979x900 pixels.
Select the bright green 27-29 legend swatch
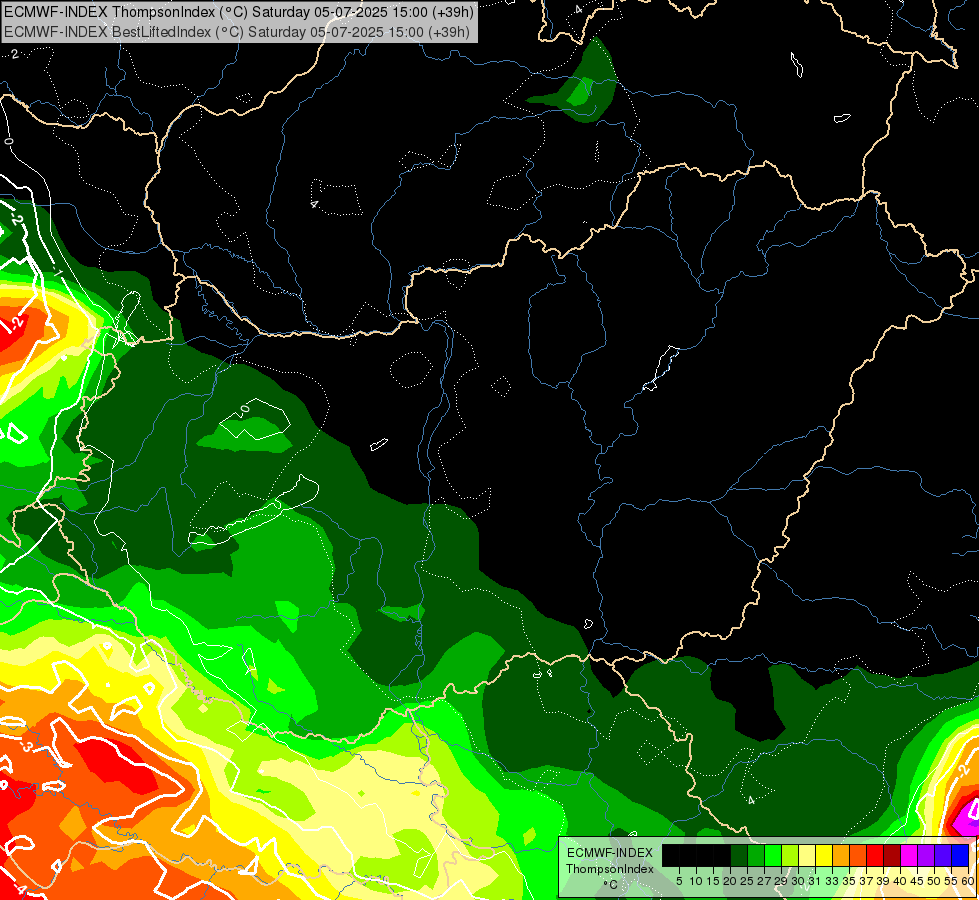tap(773, 855)
